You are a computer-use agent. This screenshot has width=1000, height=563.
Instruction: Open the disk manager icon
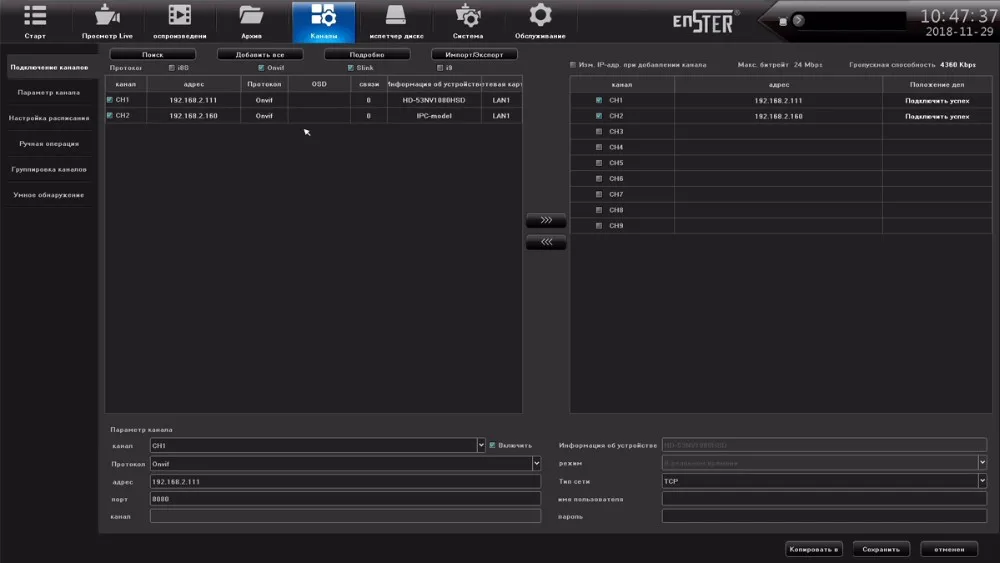click(x=395, y=15)
